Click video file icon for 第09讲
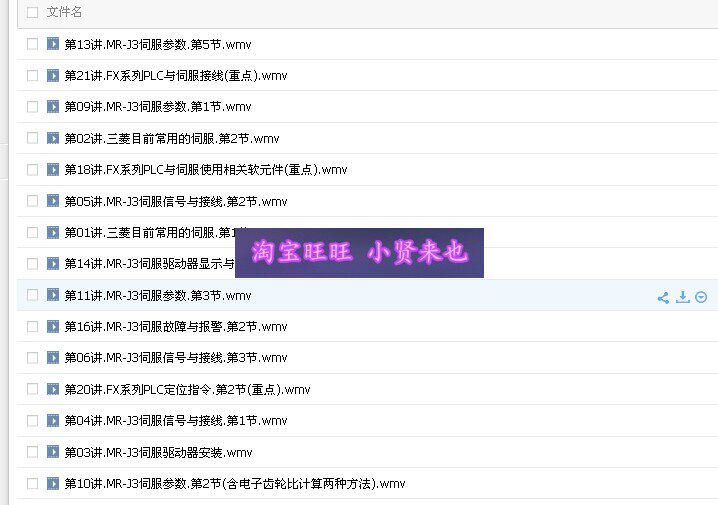The image size is (718, 505). pyautogui.click(x=53, y=106)
